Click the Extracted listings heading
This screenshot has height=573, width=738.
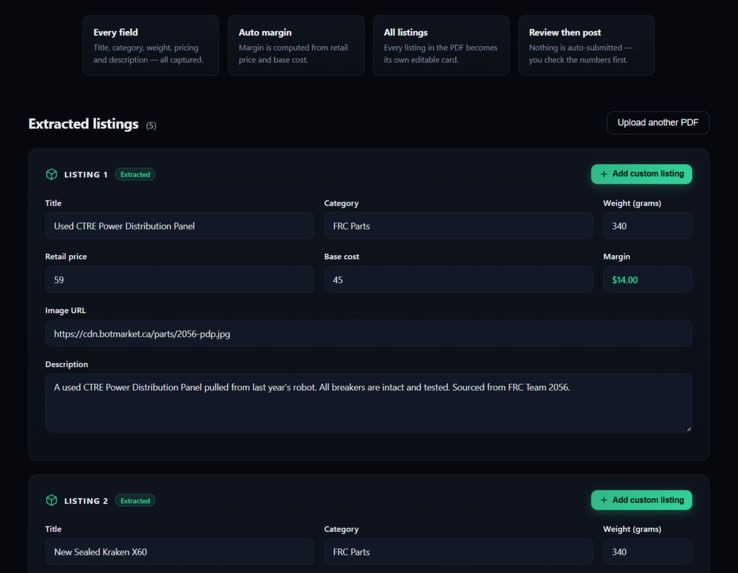[x=83, y=124]
